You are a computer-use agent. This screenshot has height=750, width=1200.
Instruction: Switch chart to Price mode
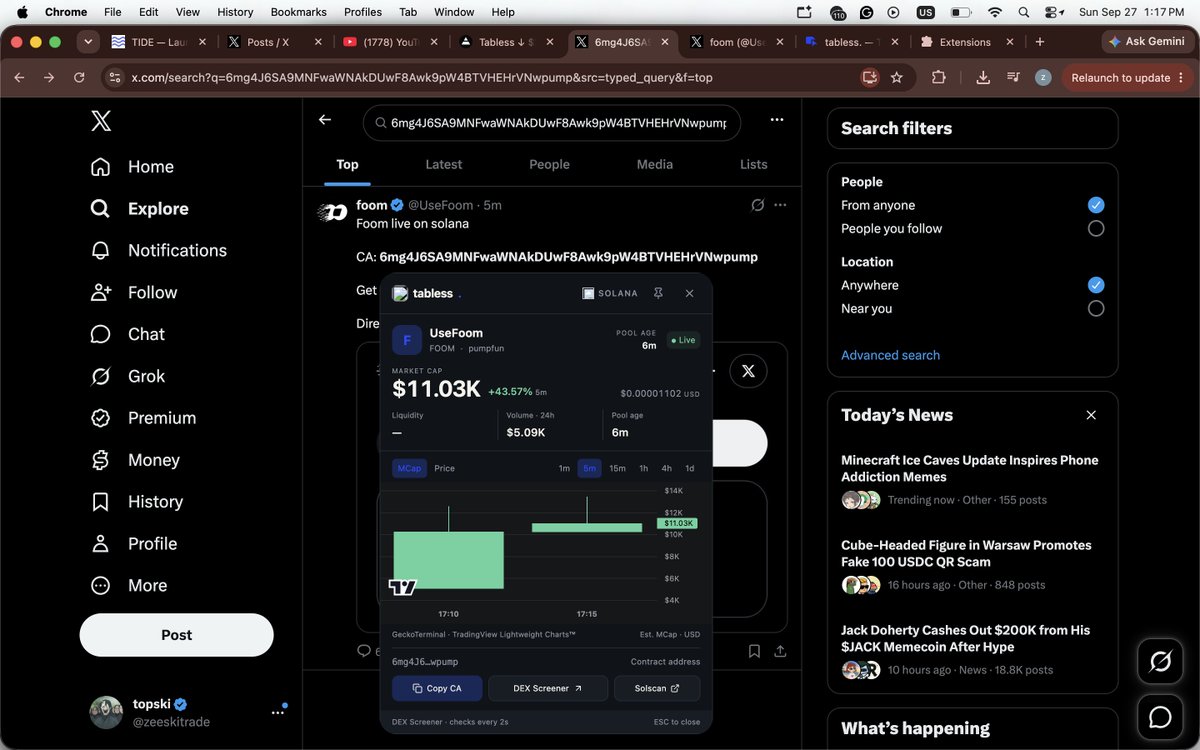pyautogui.click(x=444, y=468)
